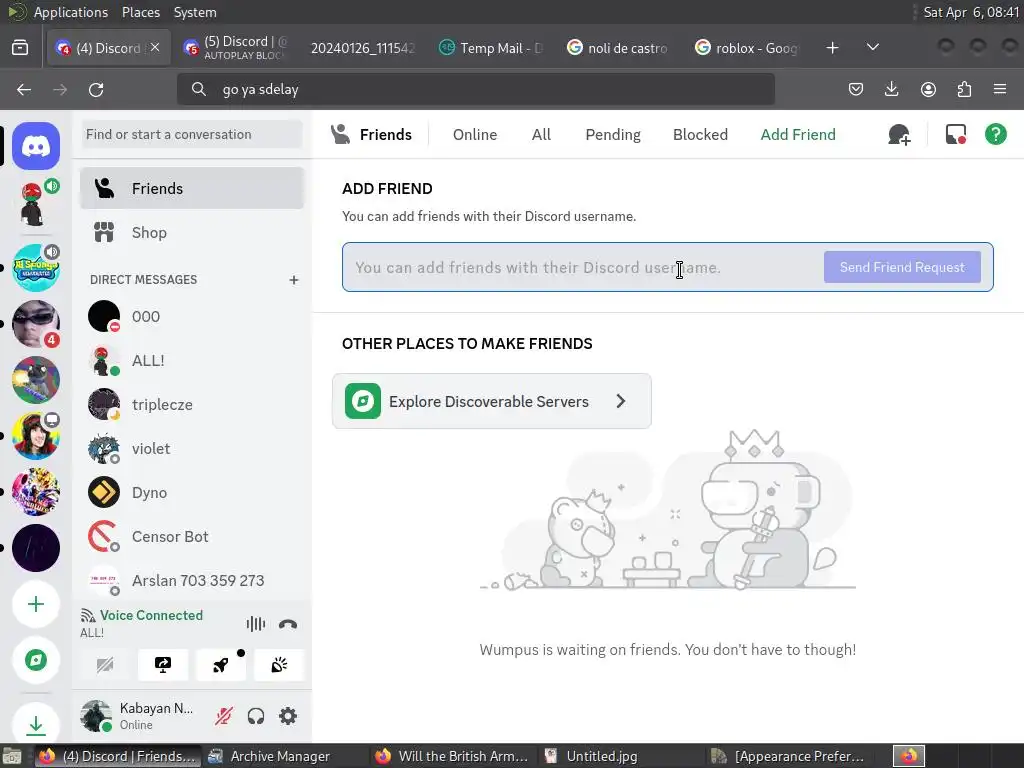Click Voice Connected status text
Viewport: 1024px width, 768px height.
pyautogui.click(x=151, y=615)
